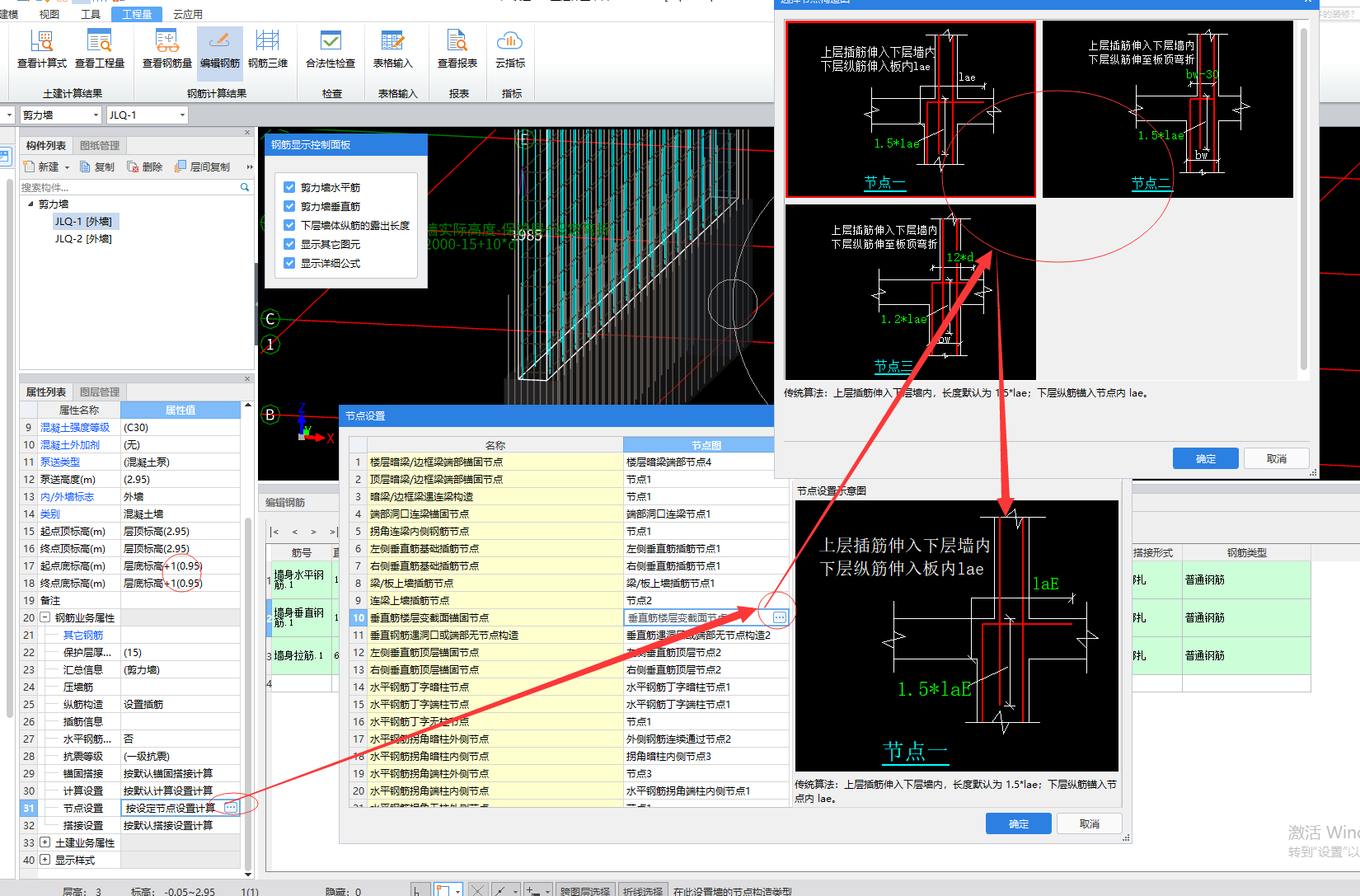
Task: Switch to 云应用 ribbon tab
Action: click(188, 14)
